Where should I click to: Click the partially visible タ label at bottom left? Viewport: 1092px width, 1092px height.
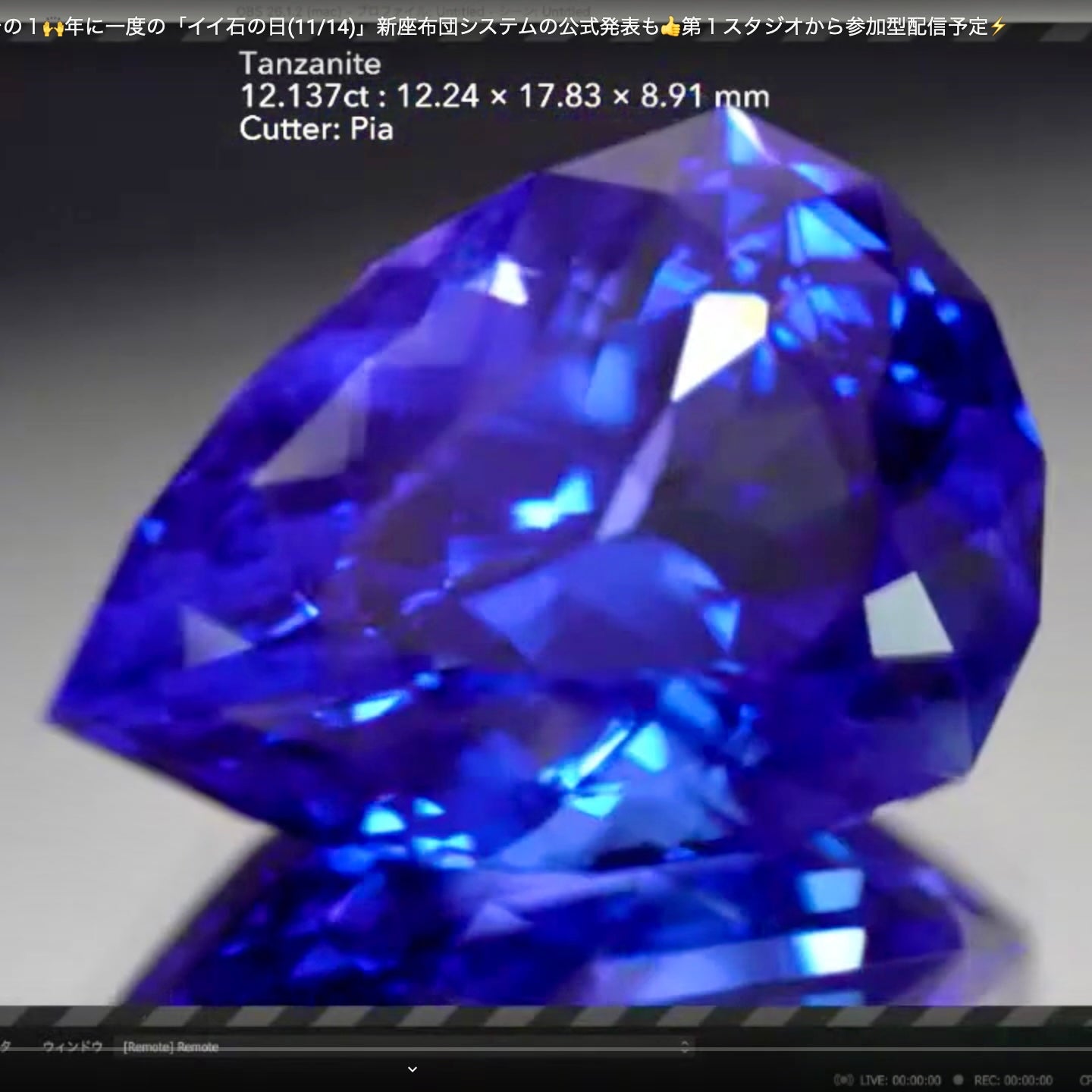[6, 1046]
